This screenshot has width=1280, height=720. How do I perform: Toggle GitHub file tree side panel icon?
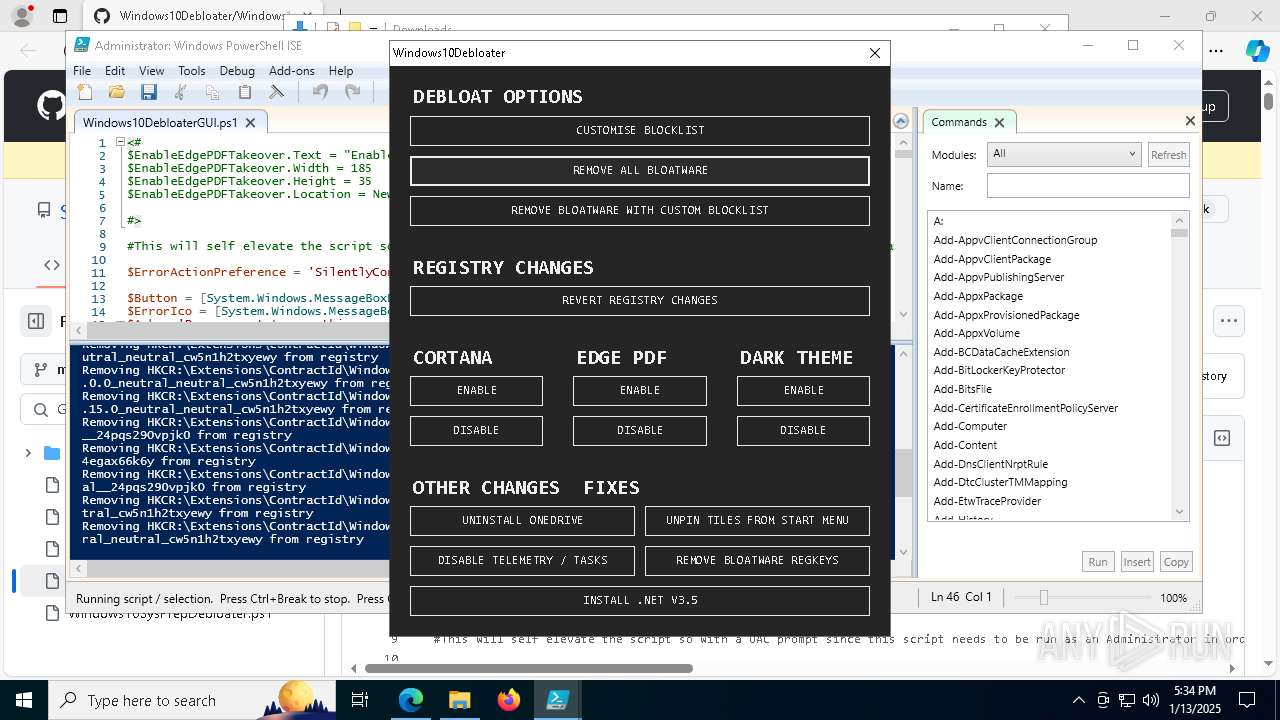click(x=36, y=321)
